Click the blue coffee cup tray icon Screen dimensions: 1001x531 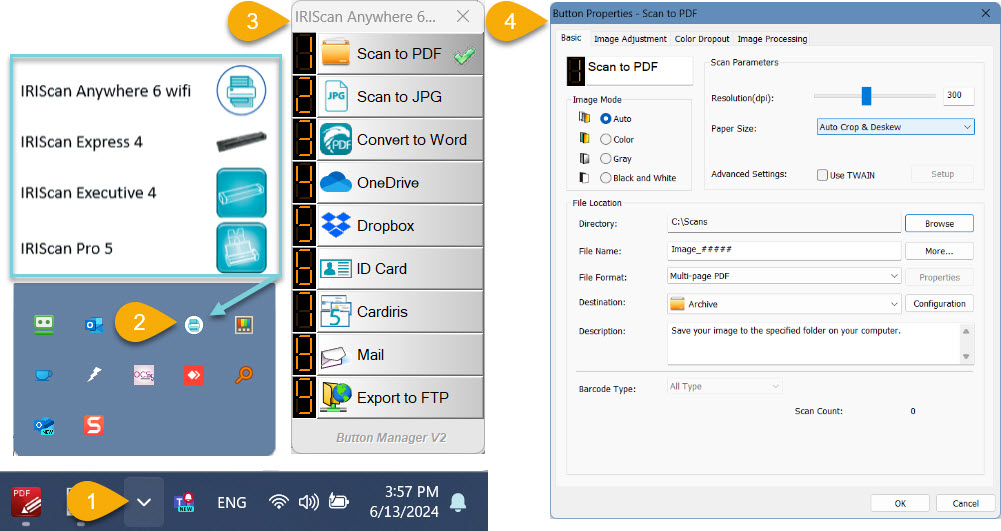43,375
